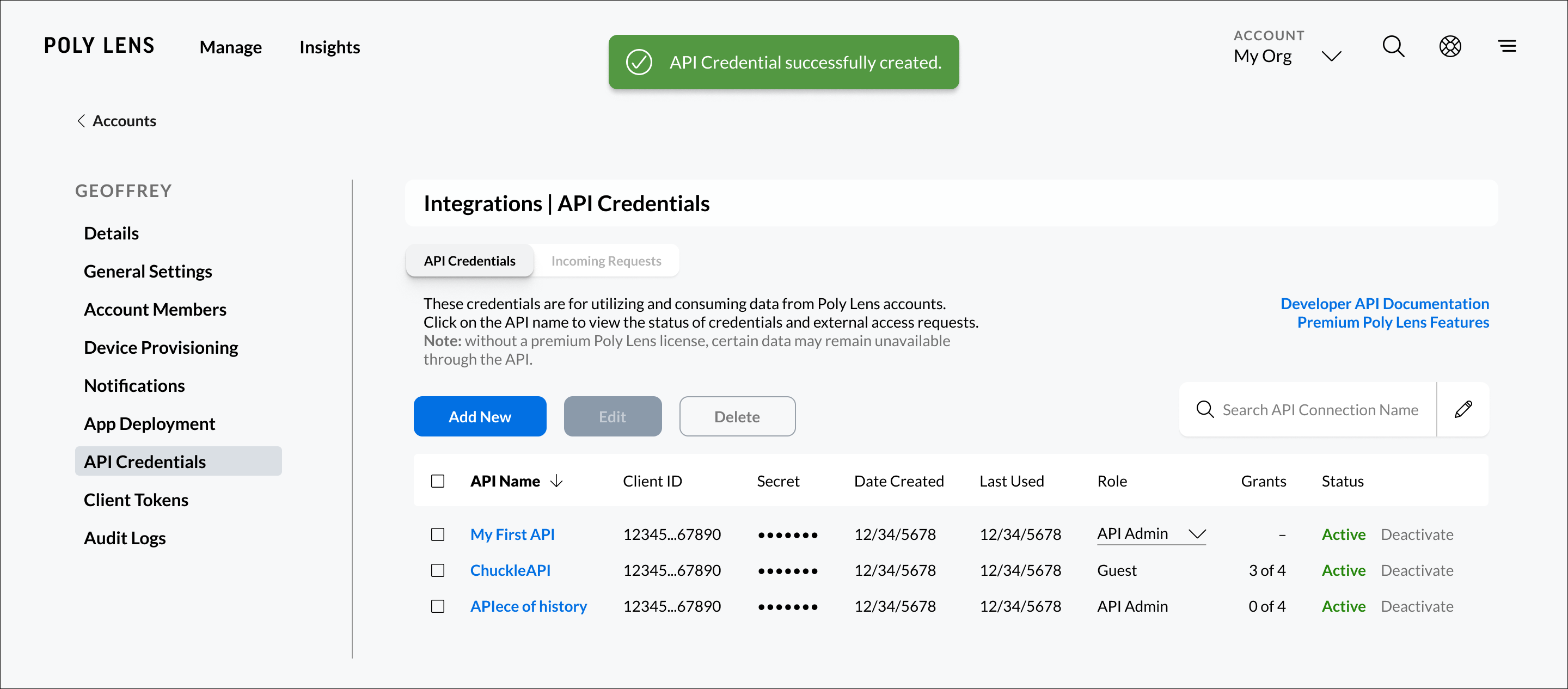The image size is (1568, 689).
Task: Toggle the checkbox for My First API row
Action: (x=438, y=534)
